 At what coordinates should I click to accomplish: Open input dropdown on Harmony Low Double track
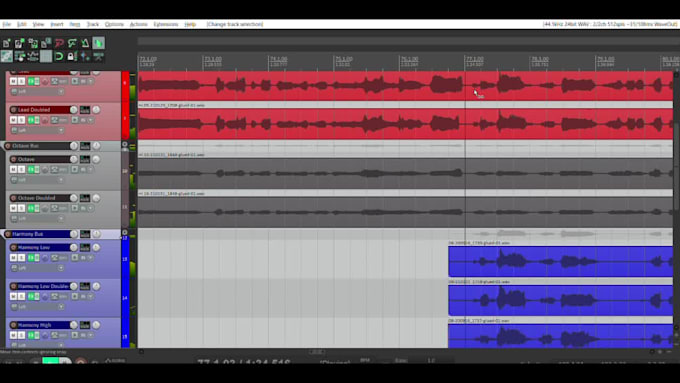[x=37, y=307]
